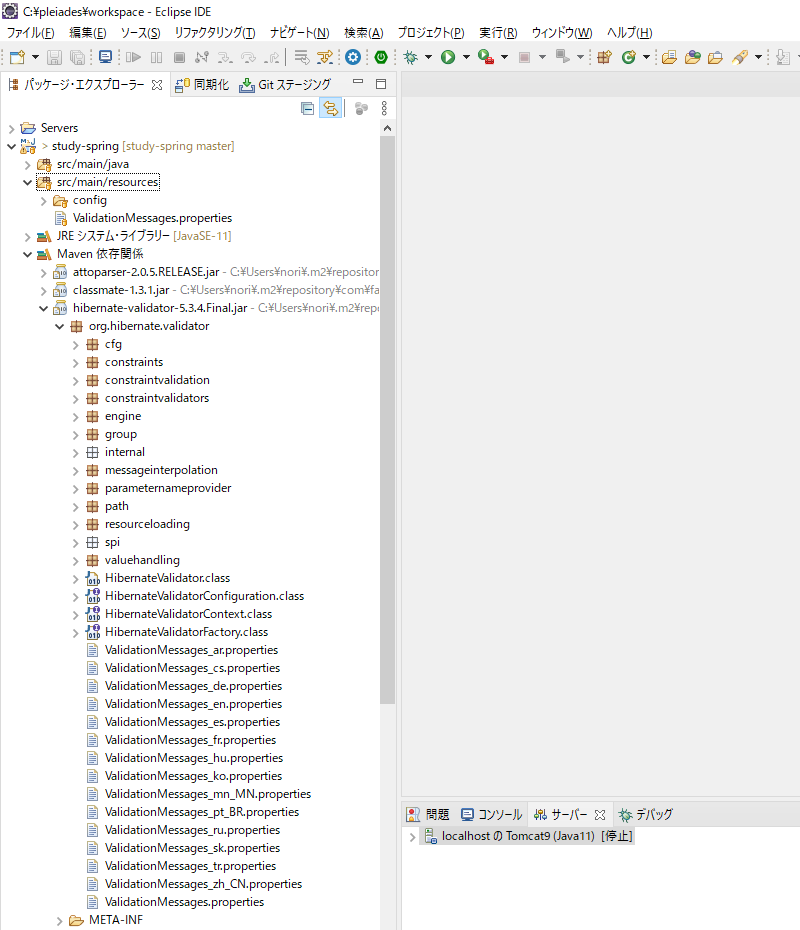Click the New Java Class toolbar icon

click(x=629, y=57)
